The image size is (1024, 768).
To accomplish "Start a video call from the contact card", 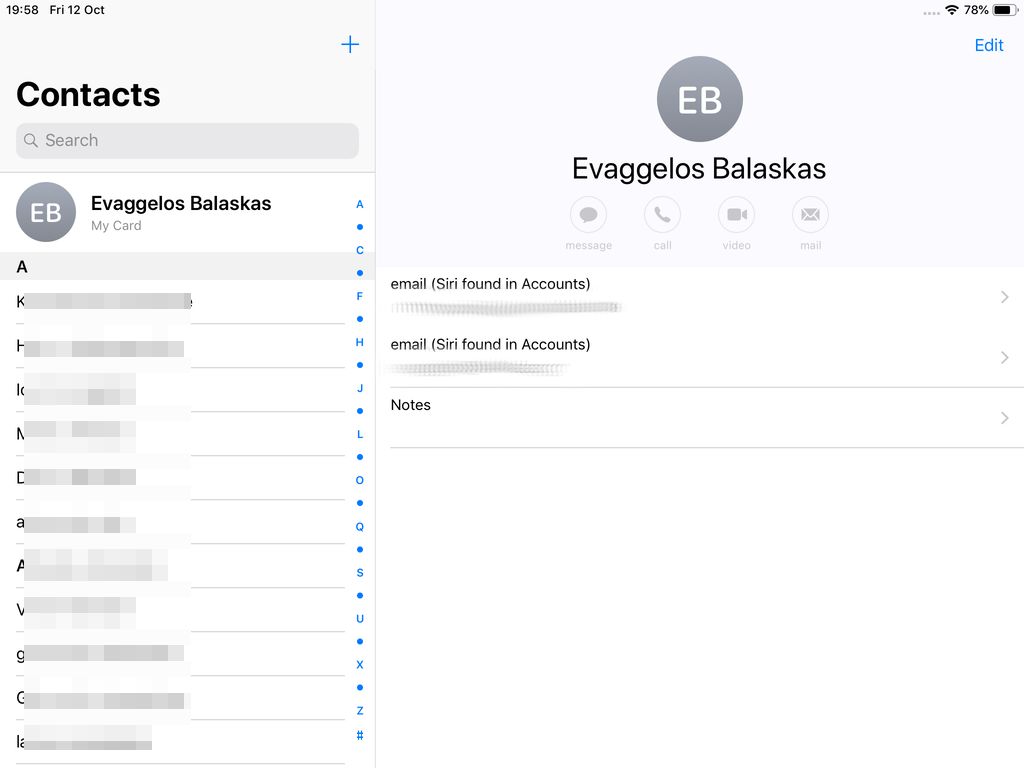I will (736, 215).
